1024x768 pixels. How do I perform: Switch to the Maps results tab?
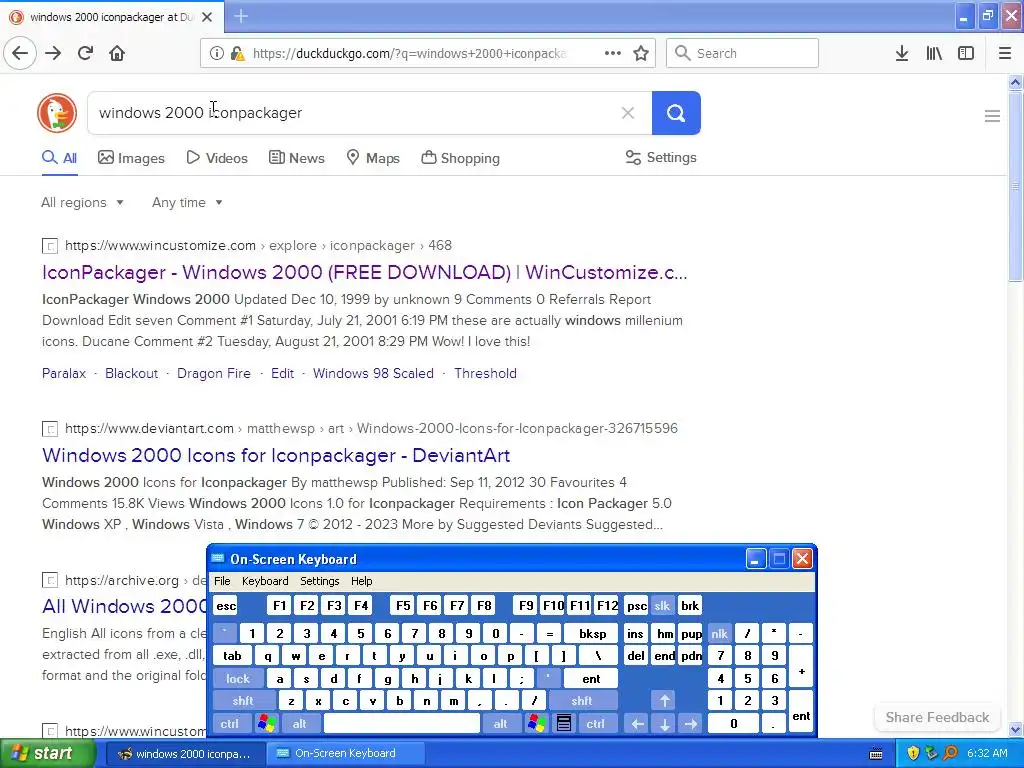pos(373,158)
